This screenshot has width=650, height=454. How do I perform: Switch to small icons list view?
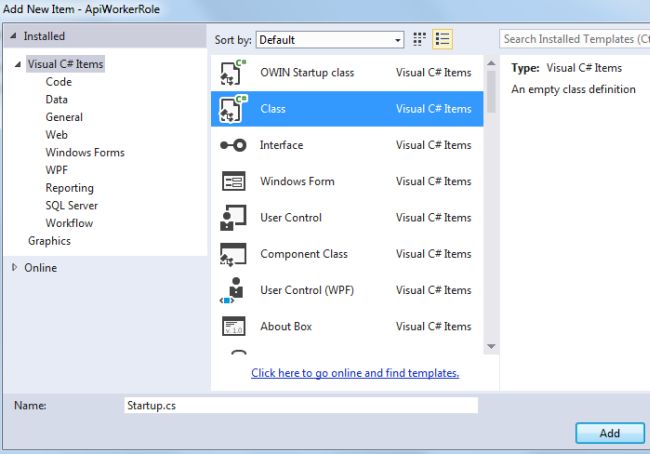pyautogui.click(x=442, y=39)
